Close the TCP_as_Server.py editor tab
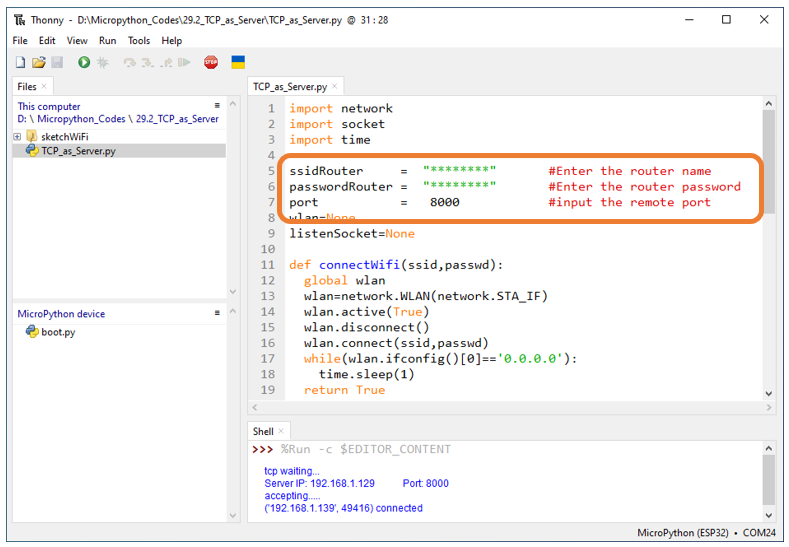This screenshot has width=789, height=547. (x=335, y=86)
